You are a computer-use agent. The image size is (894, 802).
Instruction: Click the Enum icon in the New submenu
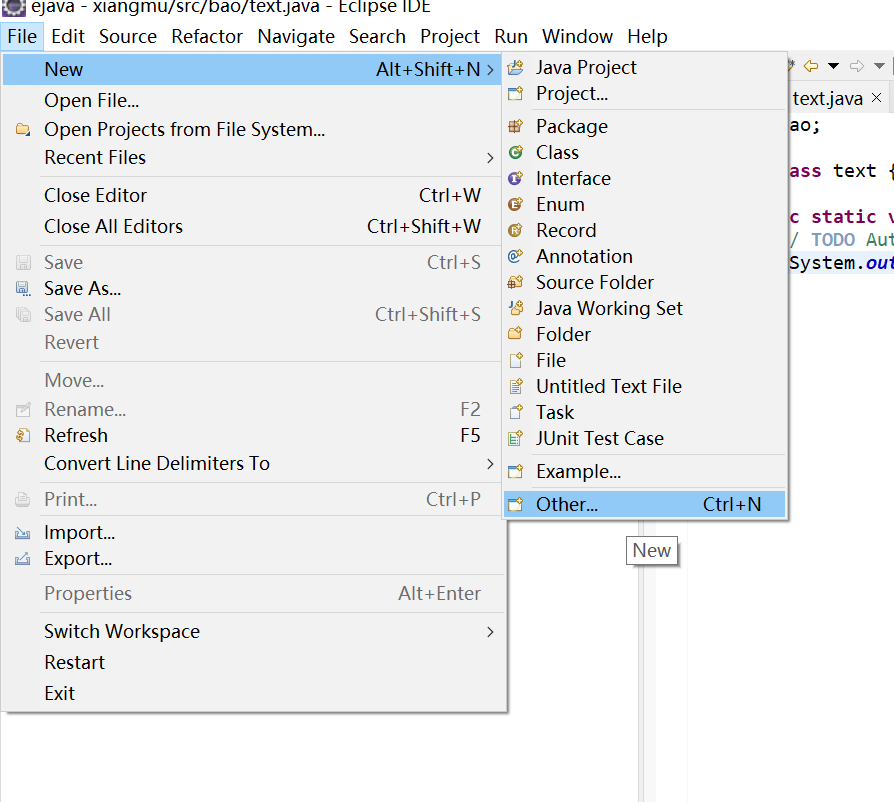click(515, 204)
